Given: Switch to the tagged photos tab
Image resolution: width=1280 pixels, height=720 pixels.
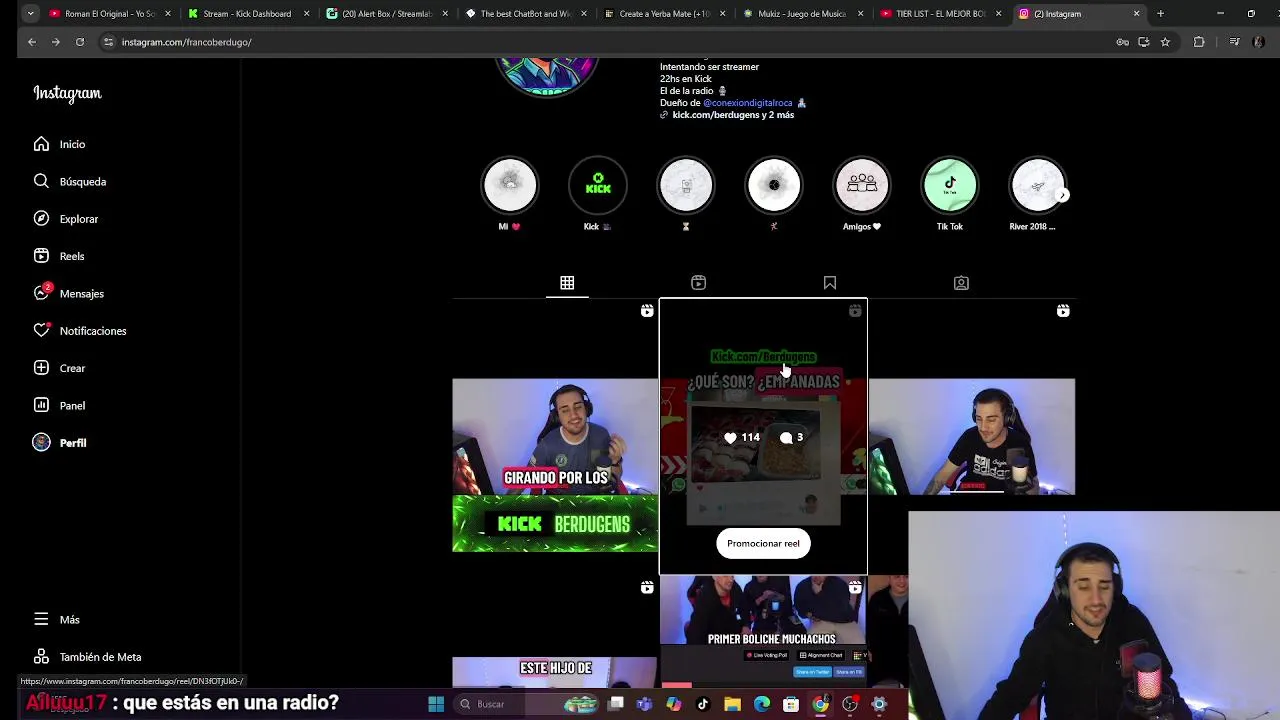Looking at the screenshot, I should tap(961, 283).
